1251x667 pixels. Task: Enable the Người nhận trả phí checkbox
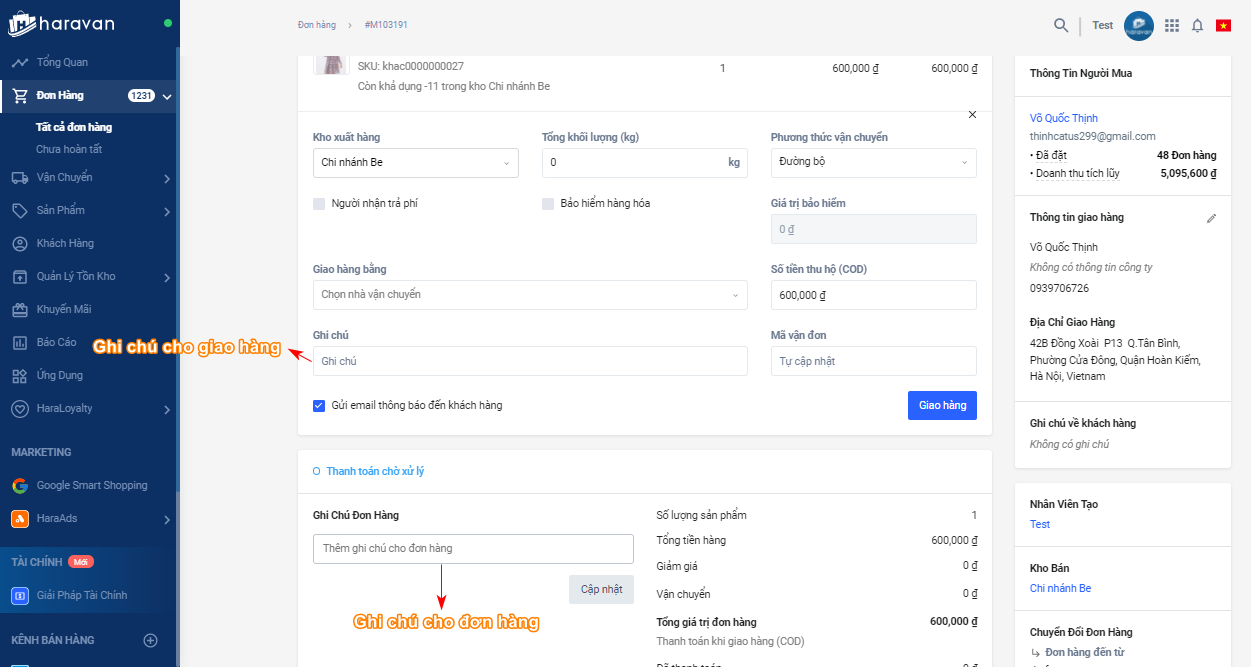(x=320, y=204)
